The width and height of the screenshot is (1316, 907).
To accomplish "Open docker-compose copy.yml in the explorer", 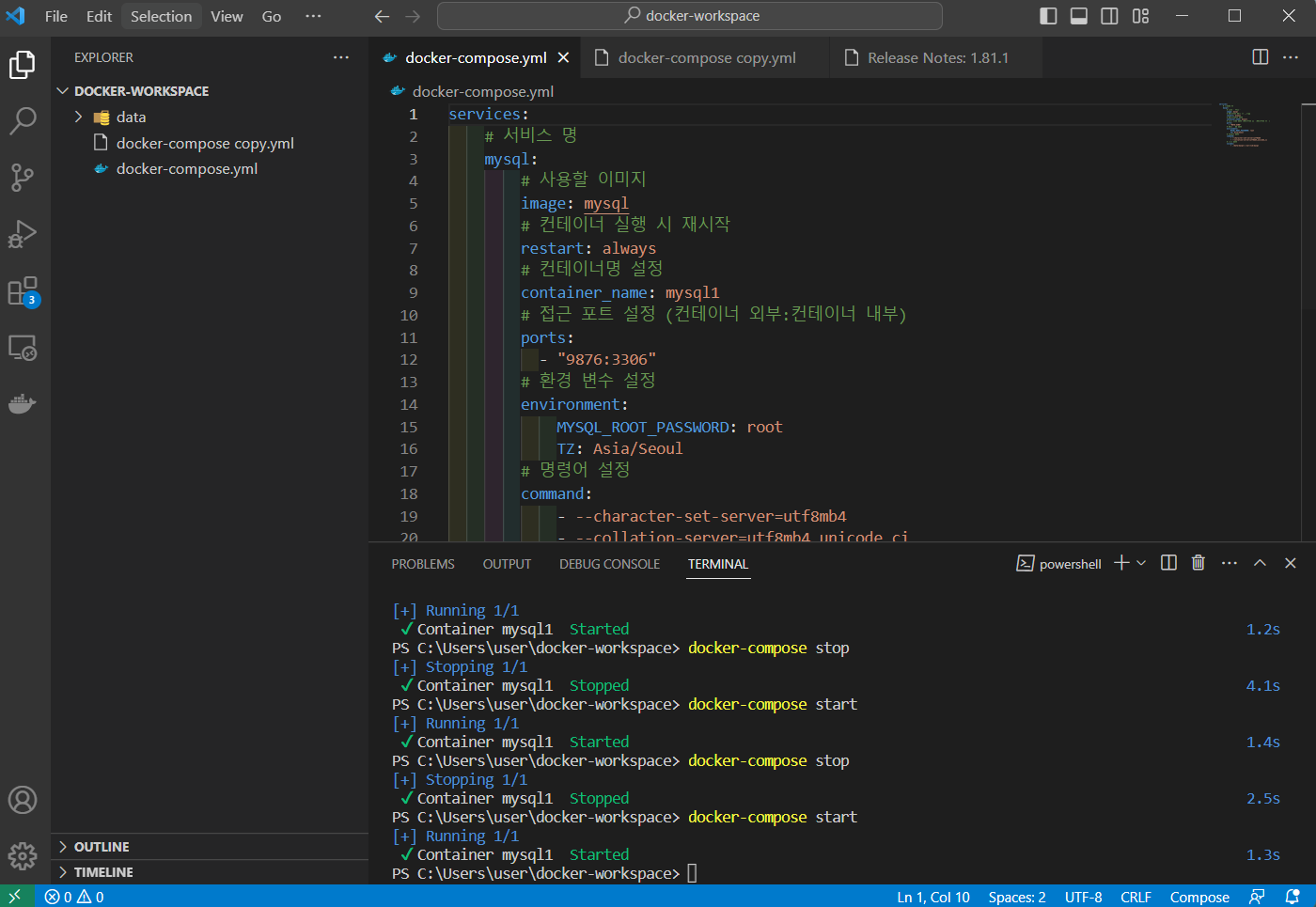I will coord(205,143).
